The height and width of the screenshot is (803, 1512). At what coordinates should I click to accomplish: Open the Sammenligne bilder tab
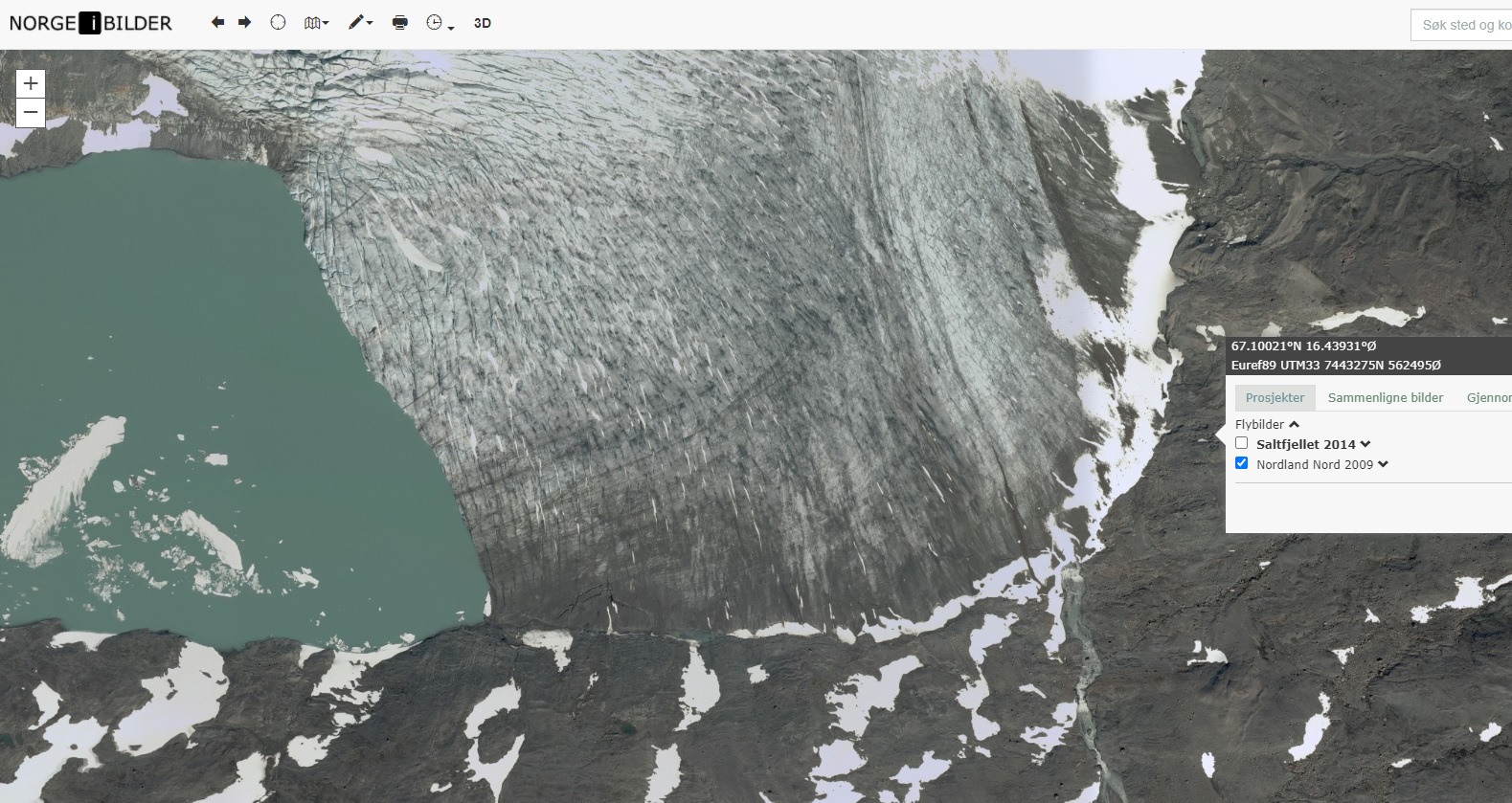point(1385,398)
